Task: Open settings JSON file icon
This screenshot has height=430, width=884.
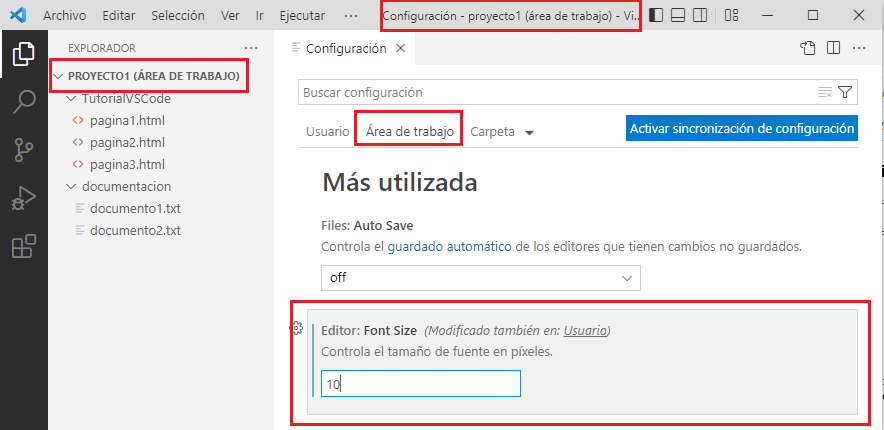Action: click(808, 48)
